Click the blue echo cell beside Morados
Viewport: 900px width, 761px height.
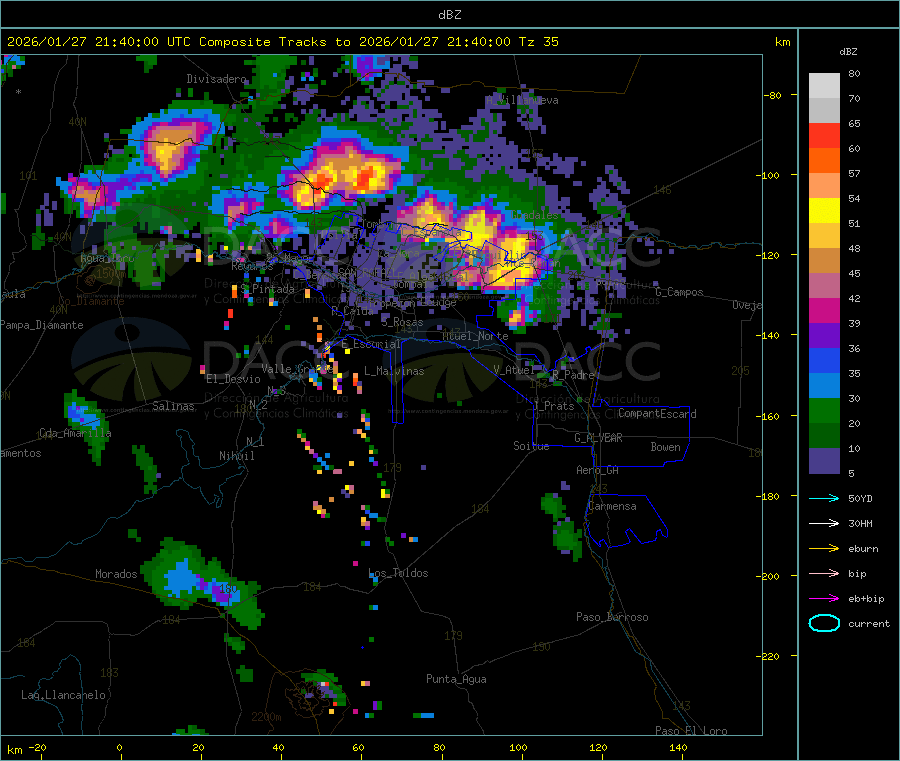coord(183,577)
